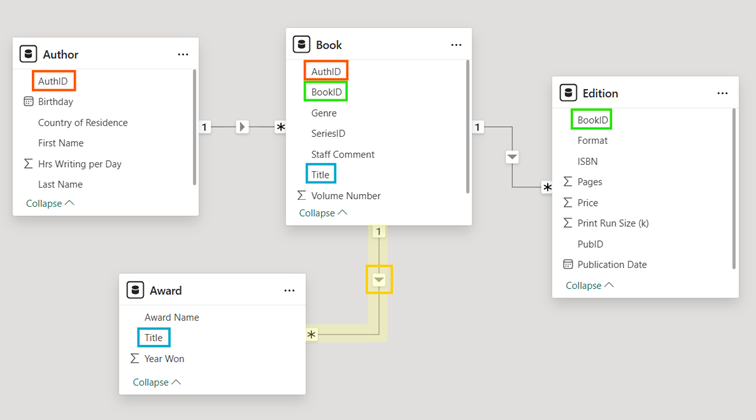Click the Book table scrollbar

[468, 126]
